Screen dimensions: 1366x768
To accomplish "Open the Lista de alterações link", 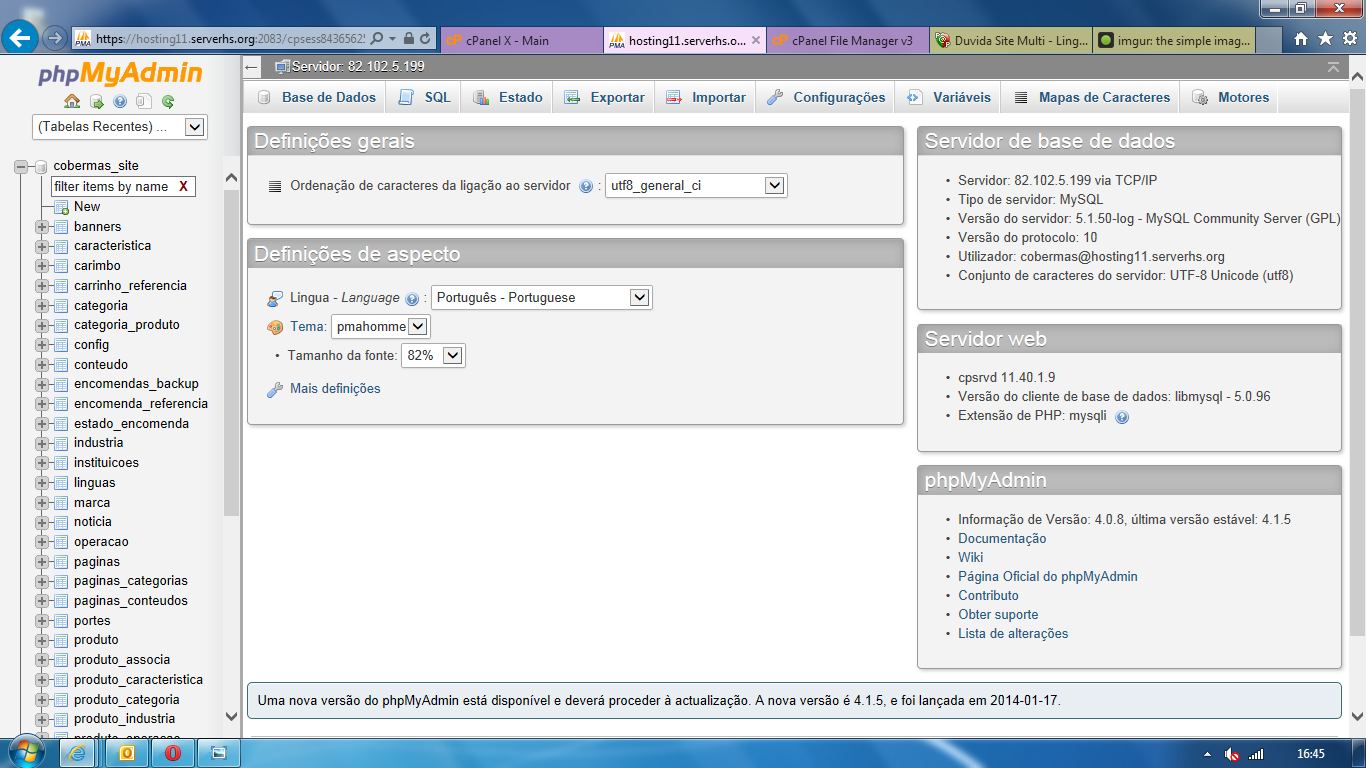I will click(x=1013, y=634).
